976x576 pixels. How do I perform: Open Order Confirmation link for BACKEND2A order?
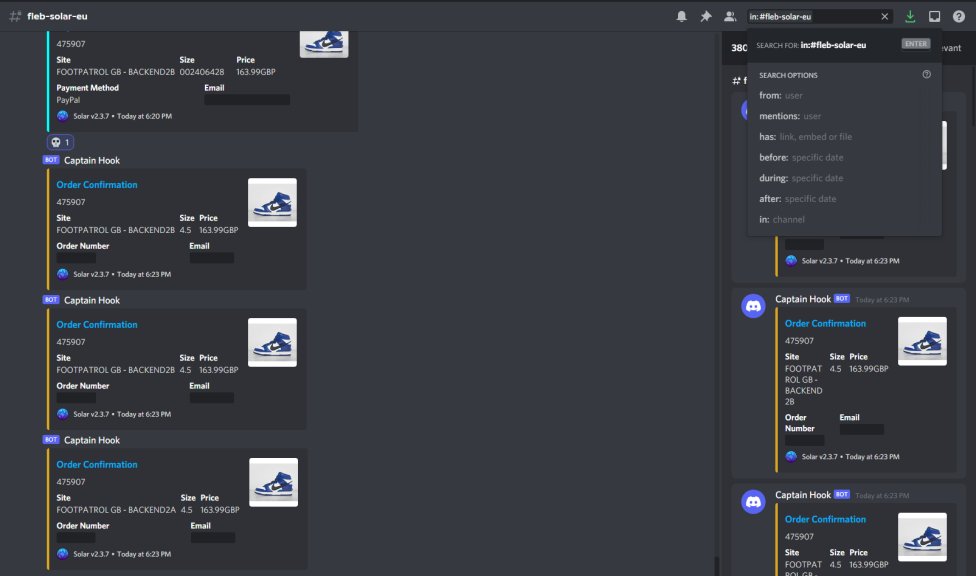96,465
